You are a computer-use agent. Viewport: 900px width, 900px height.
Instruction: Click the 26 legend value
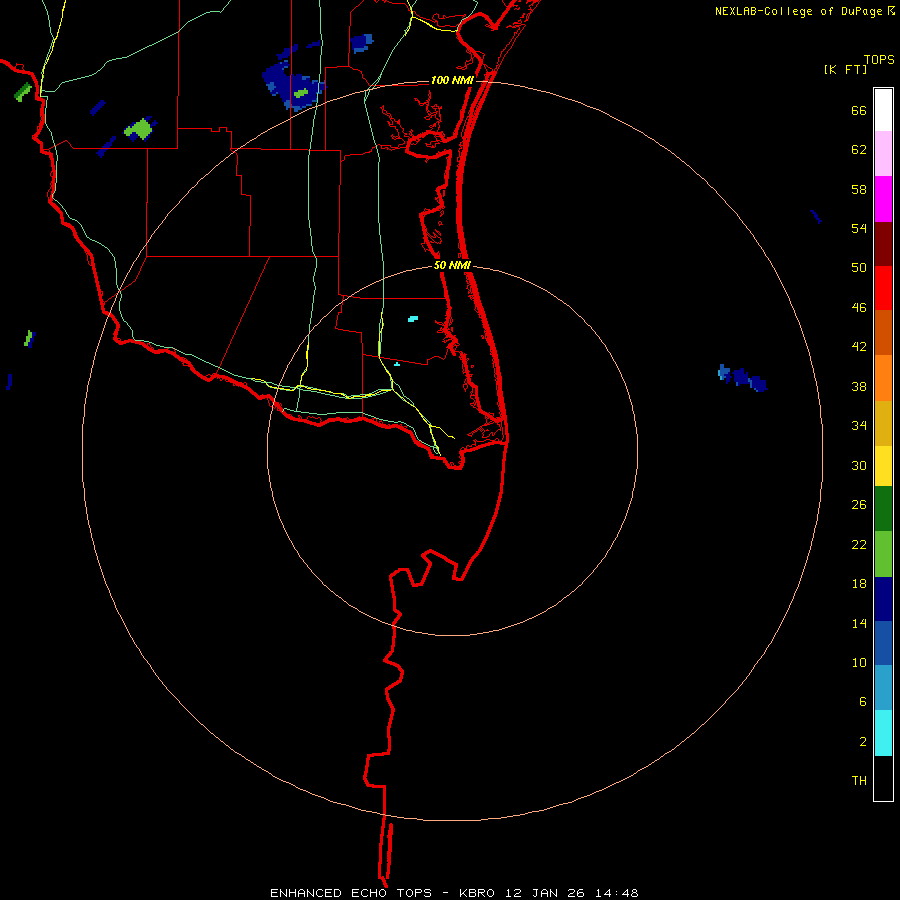(859, 505)
